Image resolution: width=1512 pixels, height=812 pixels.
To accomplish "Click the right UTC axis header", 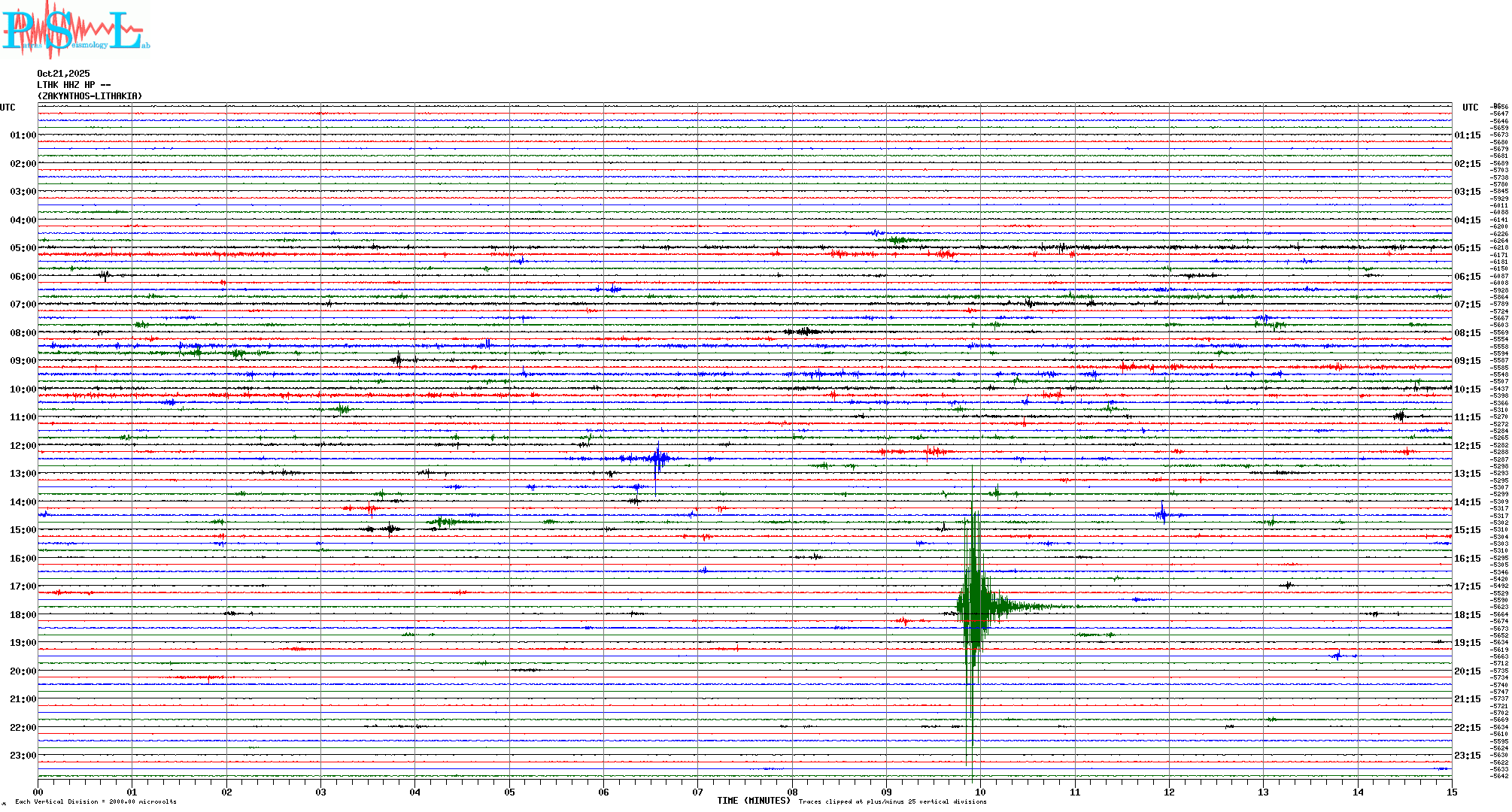I will [x=1470, y=108].
